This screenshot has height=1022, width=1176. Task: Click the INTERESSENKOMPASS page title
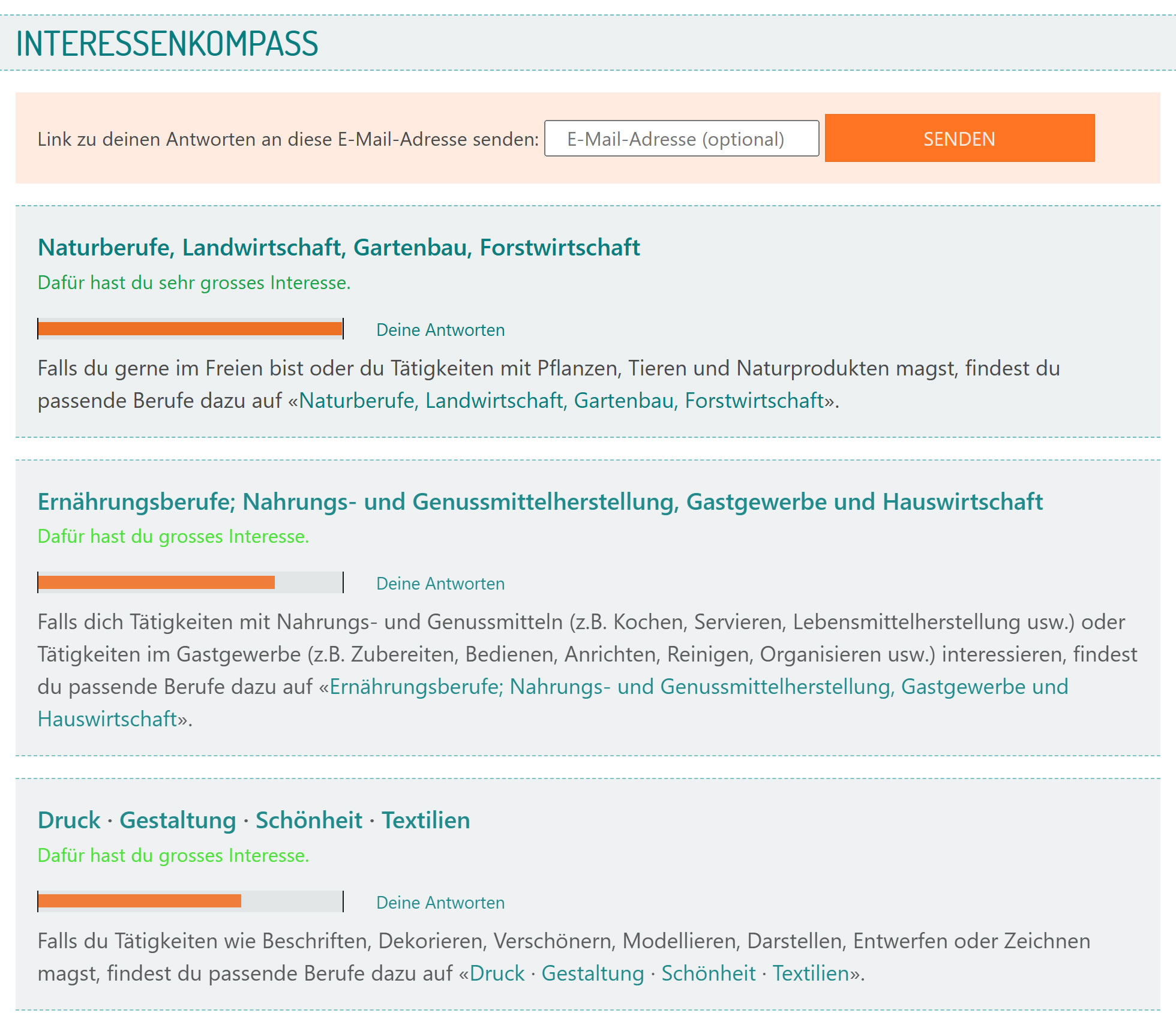tap(167, 44)
